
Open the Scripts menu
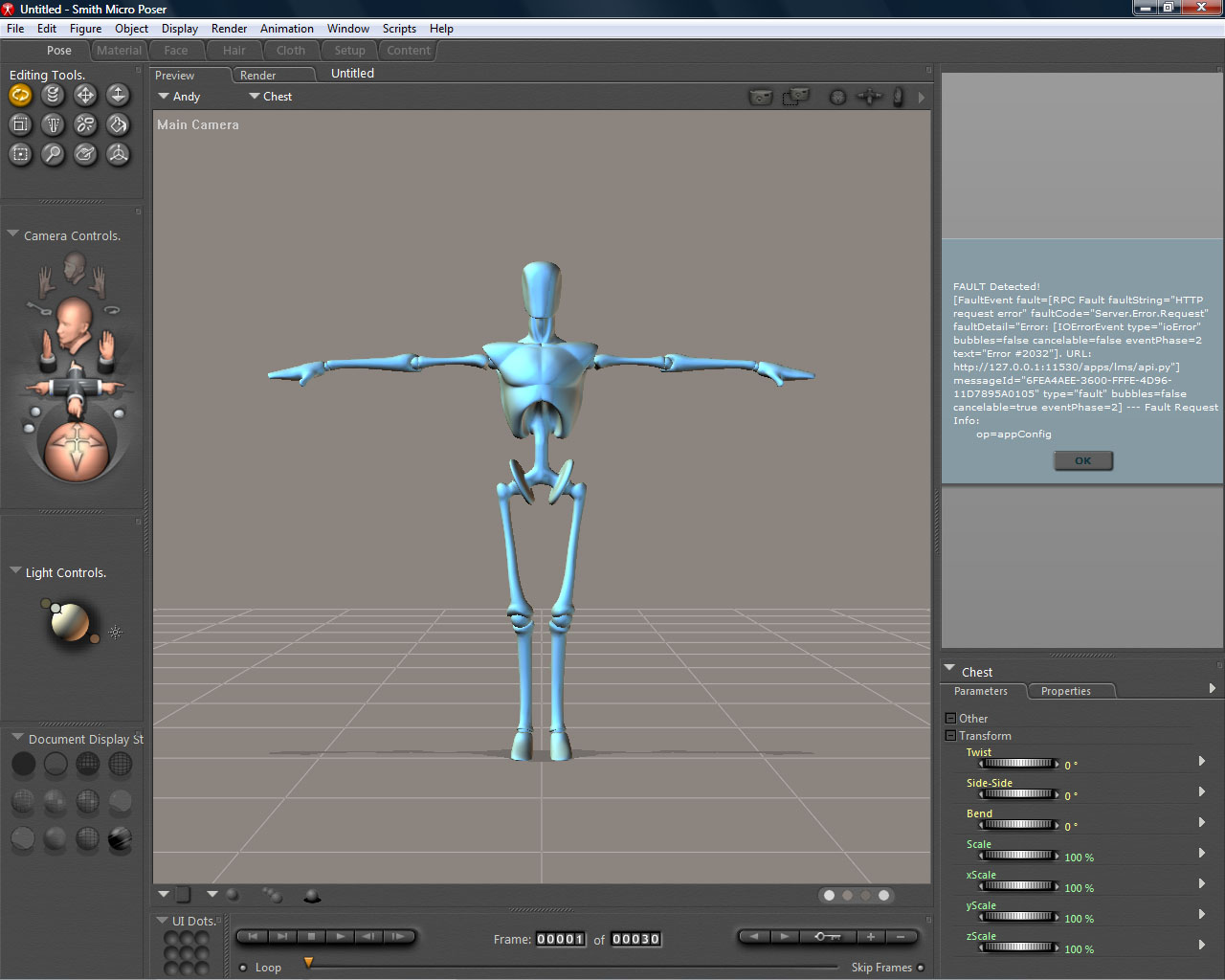coord(399,29)
